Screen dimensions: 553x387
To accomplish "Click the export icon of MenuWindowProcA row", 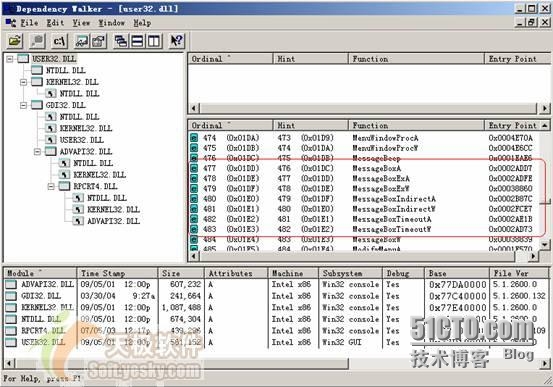I will tap(194, 138).
